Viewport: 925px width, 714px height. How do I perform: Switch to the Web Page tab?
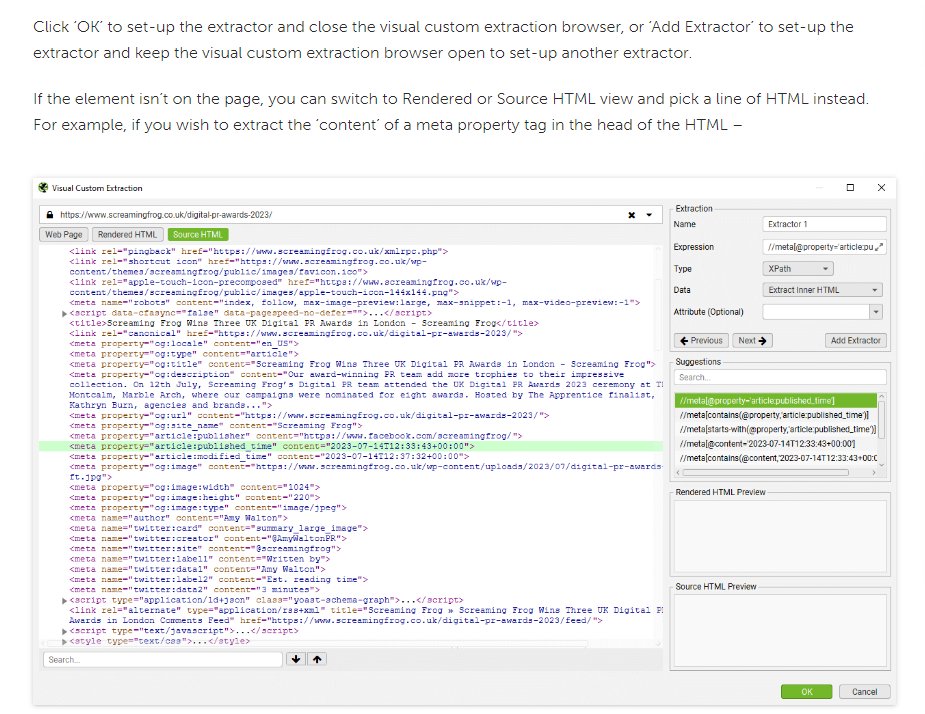coord(64,234)
